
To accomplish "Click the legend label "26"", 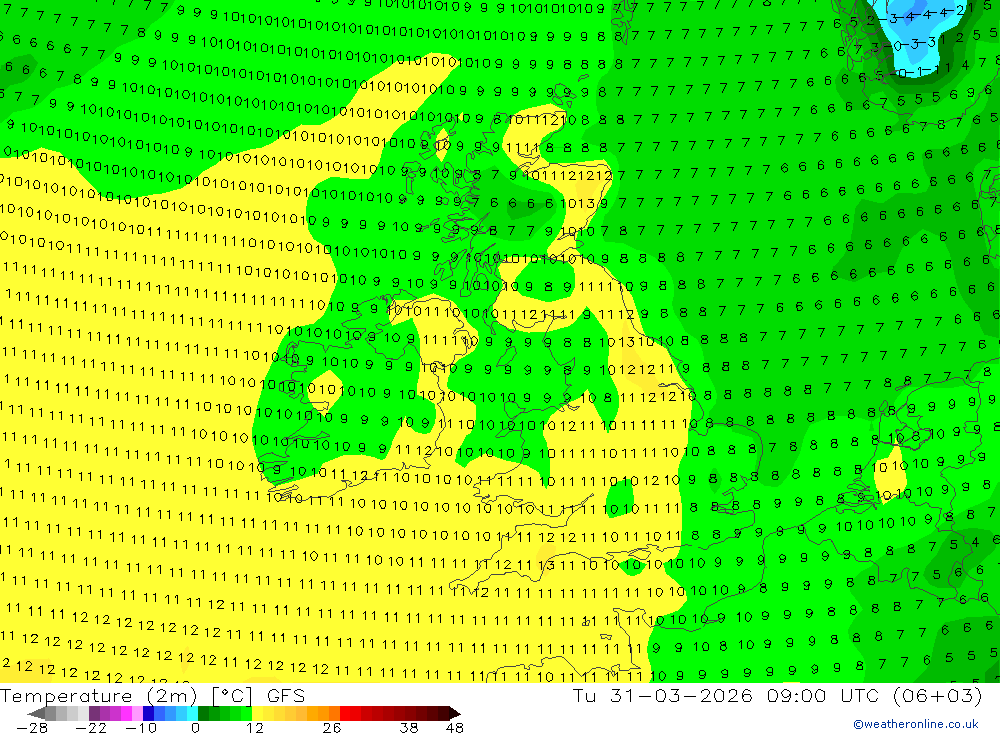I will [332, 727].
